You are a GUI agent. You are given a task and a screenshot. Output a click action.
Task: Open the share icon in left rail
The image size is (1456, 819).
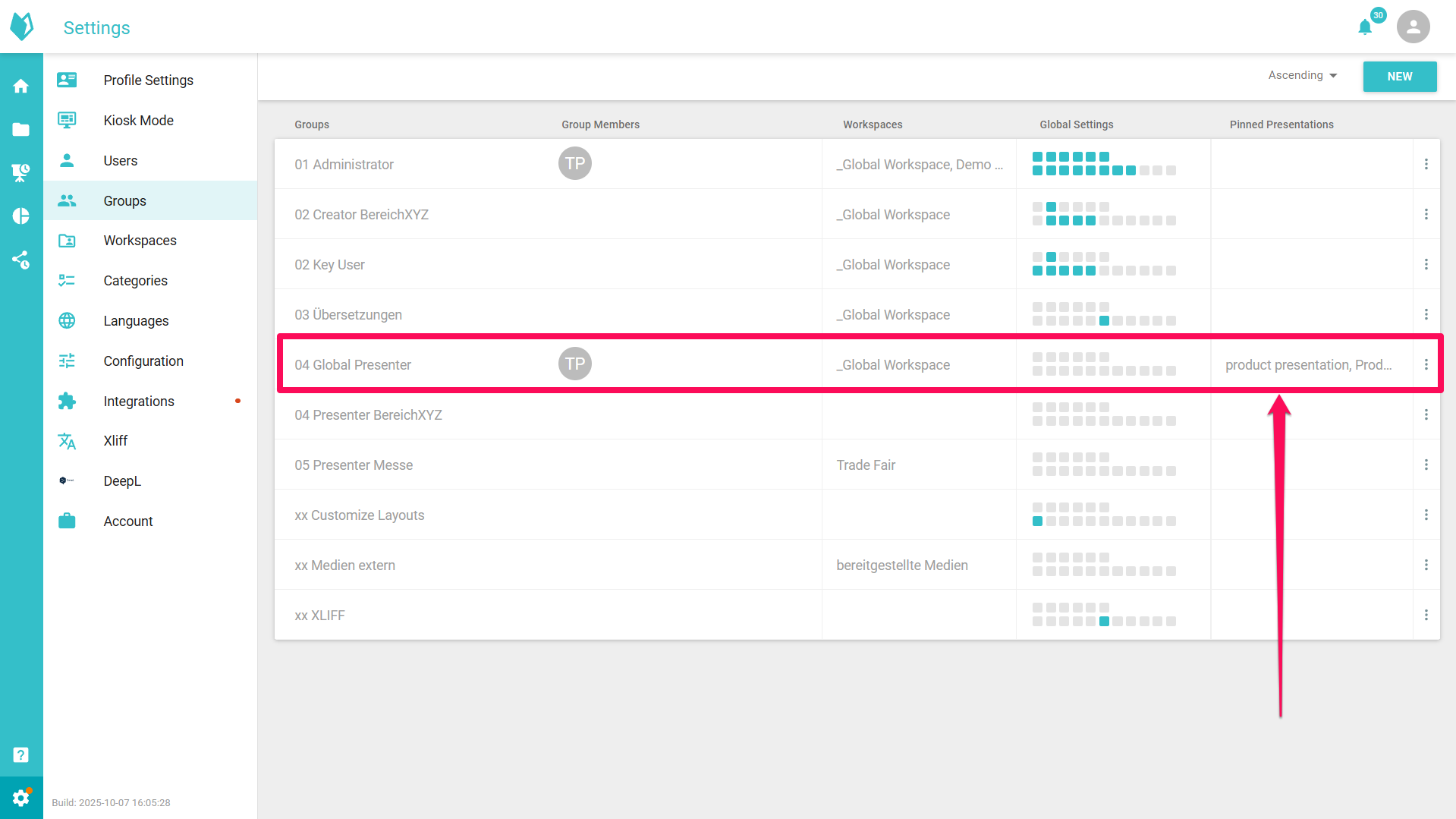pos(21,260)
